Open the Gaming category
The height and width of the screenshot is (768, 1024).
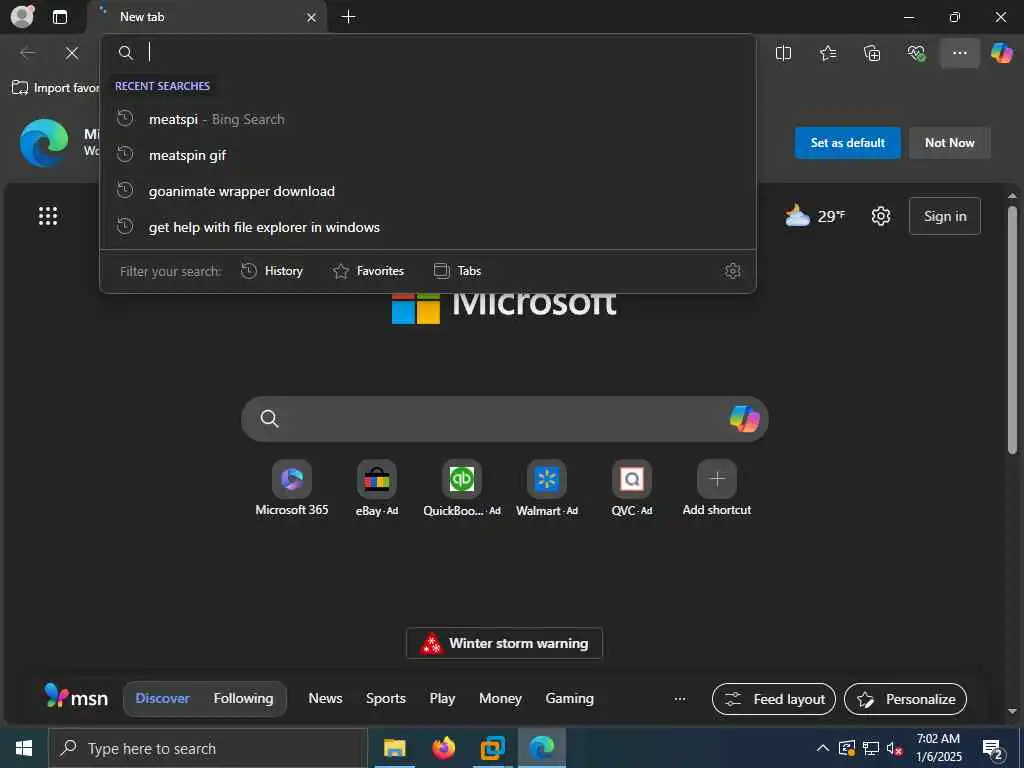(x=569, y=698)
